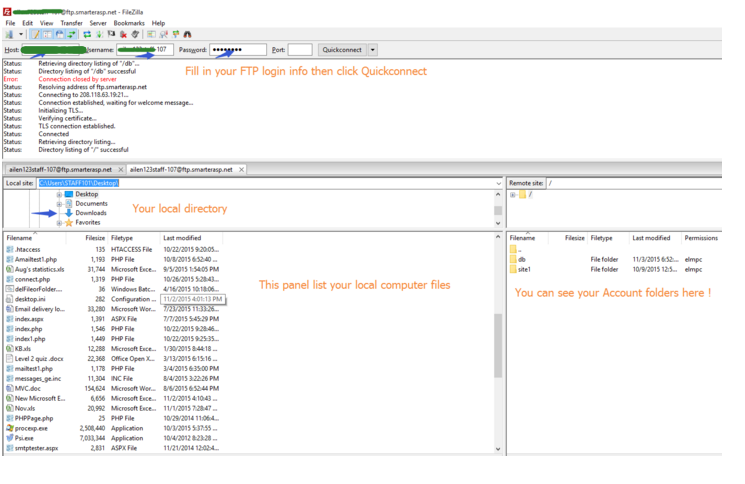Toggle the message log display
This screenshot has width=745, height=484.
pos(36,34)
